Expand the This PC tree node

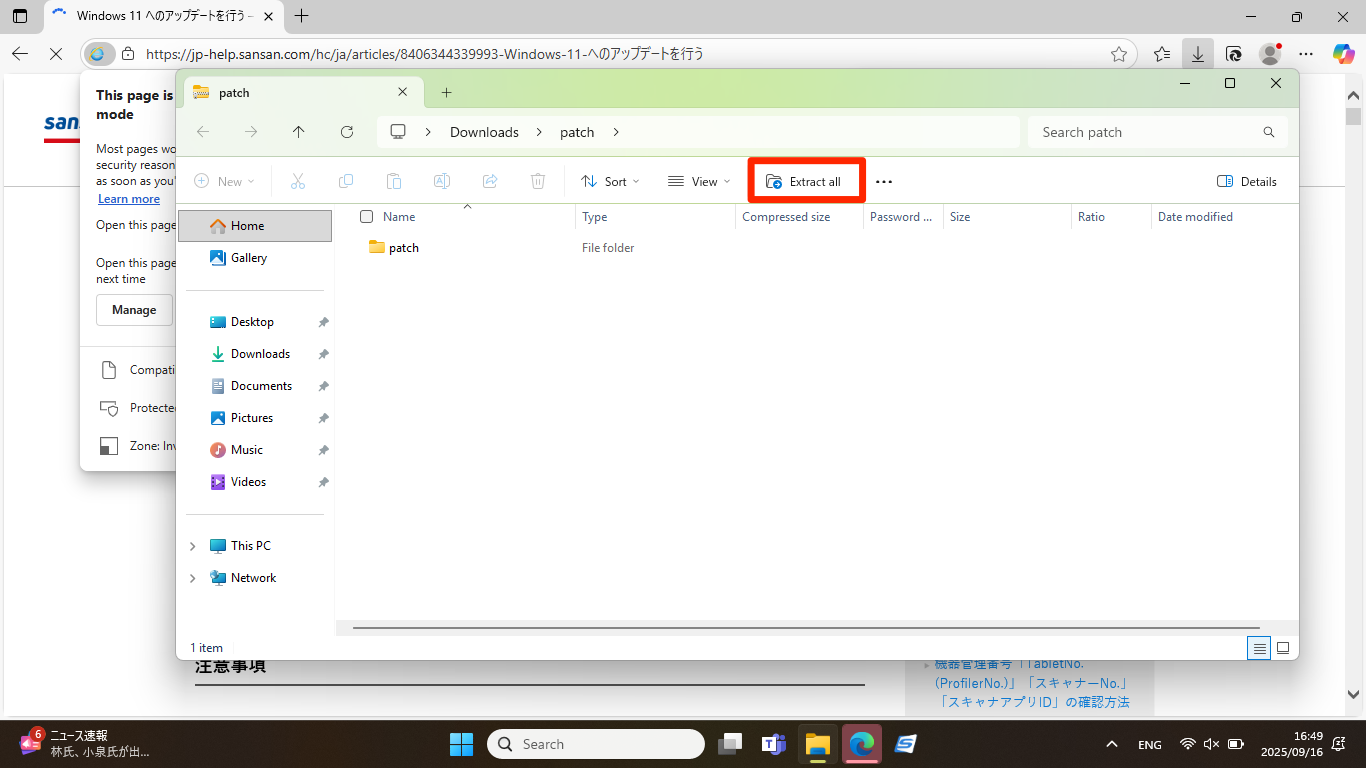coord(193,546)
